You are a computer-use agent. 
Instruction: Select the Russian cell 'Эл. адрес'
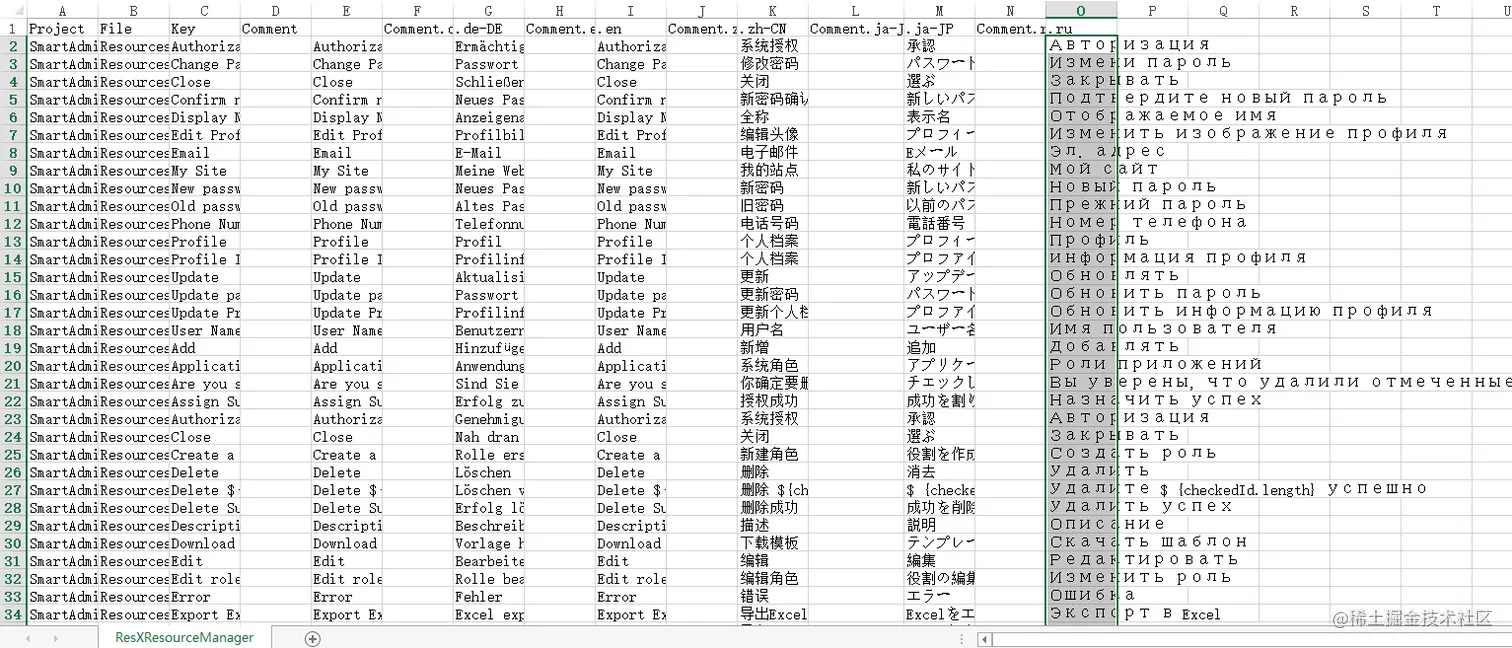click(1081, 153)
